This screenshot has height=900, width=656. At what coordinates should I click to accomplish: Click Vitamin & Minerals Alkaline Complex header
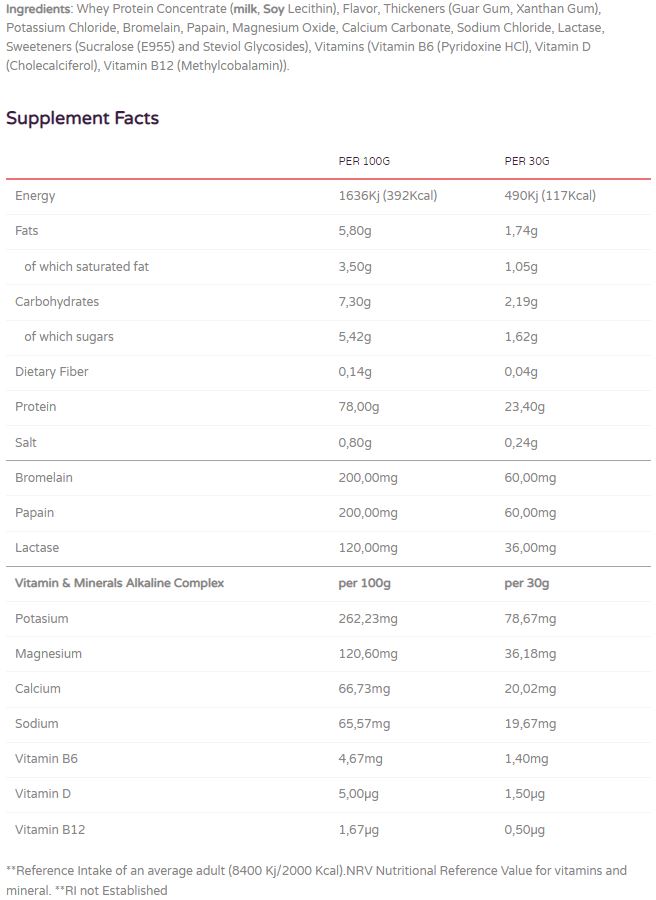(119, 583)
